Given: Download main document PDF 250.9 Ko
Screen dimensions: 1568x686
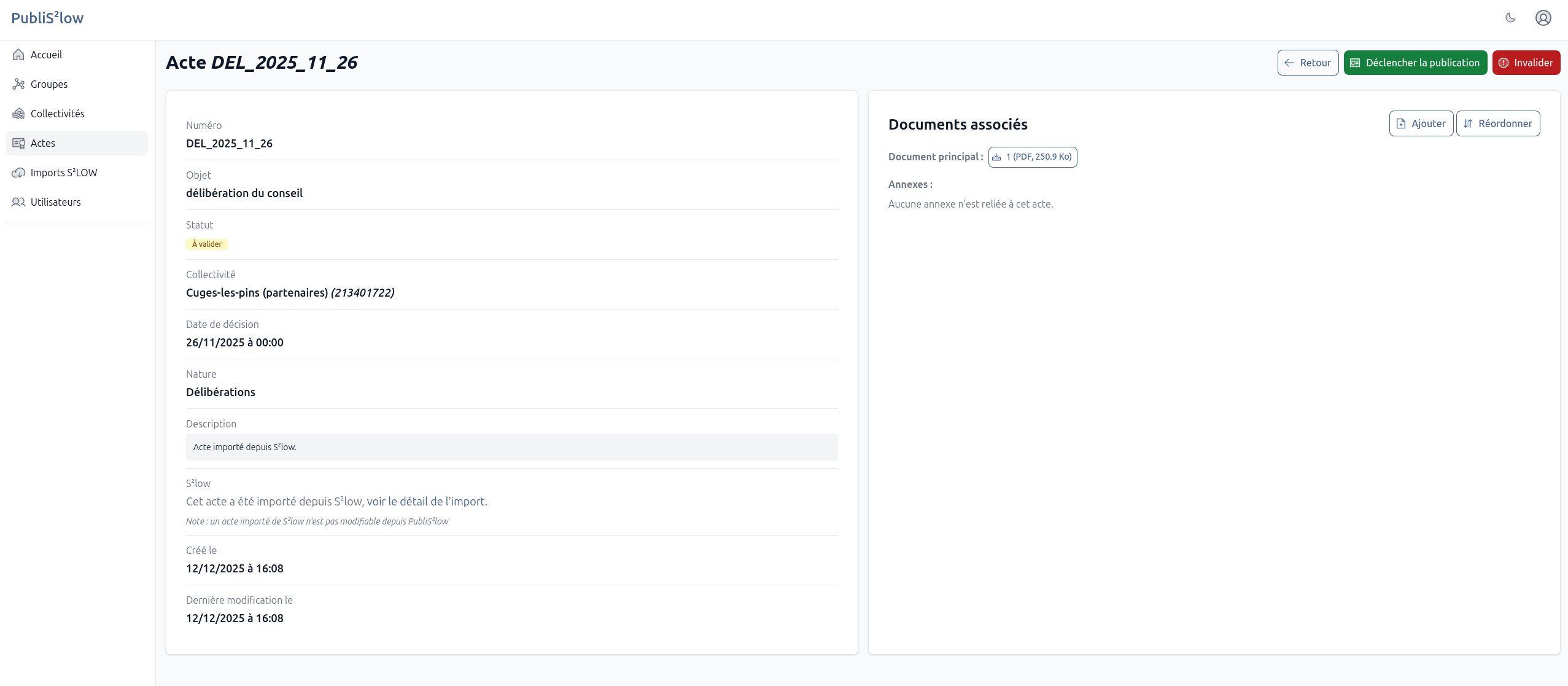Looking at the screenshot, I should (1032, 157).
